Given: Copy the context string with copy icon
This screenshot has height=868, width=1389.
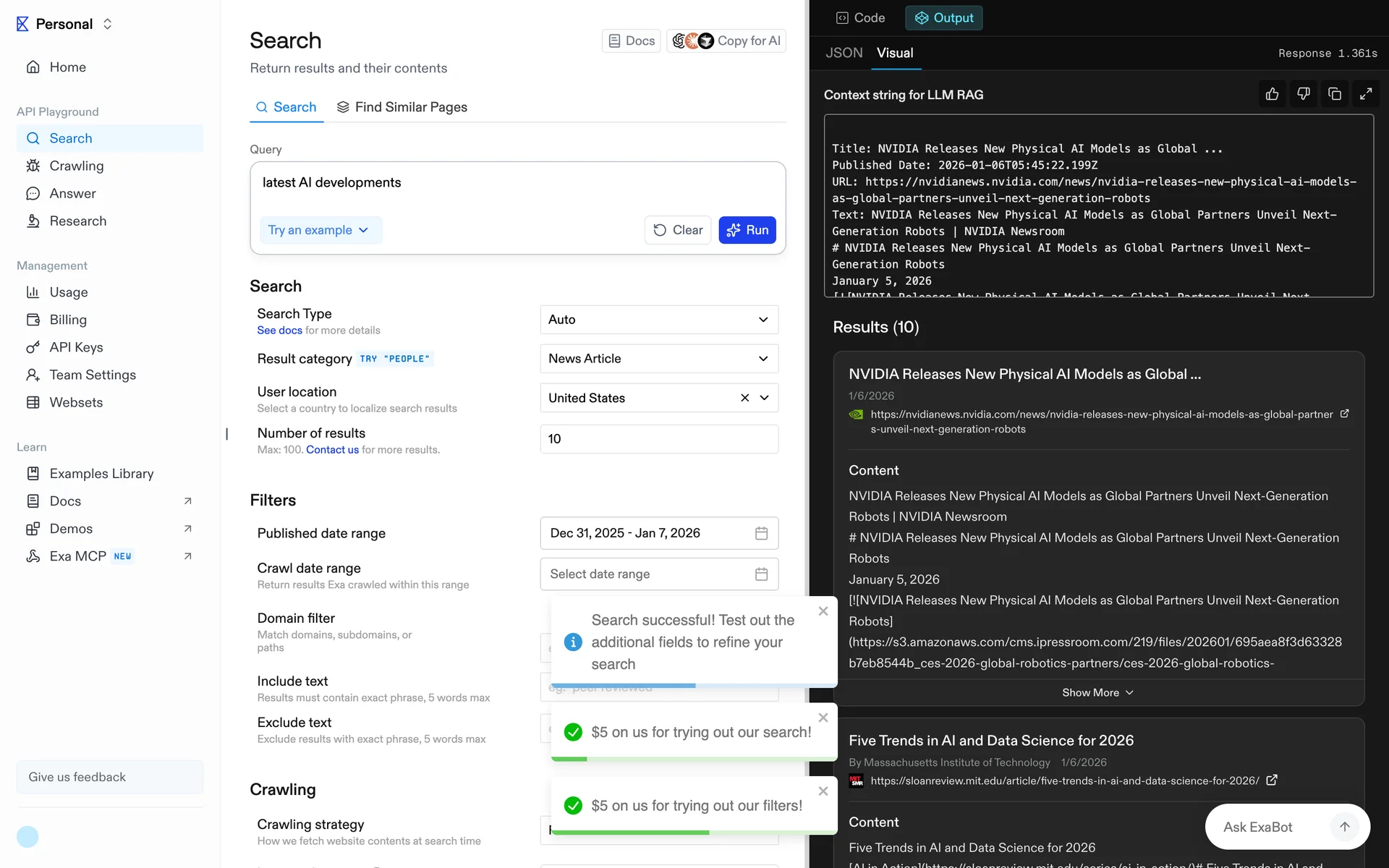Looking at the screenshot, I should pos(1335,94).
